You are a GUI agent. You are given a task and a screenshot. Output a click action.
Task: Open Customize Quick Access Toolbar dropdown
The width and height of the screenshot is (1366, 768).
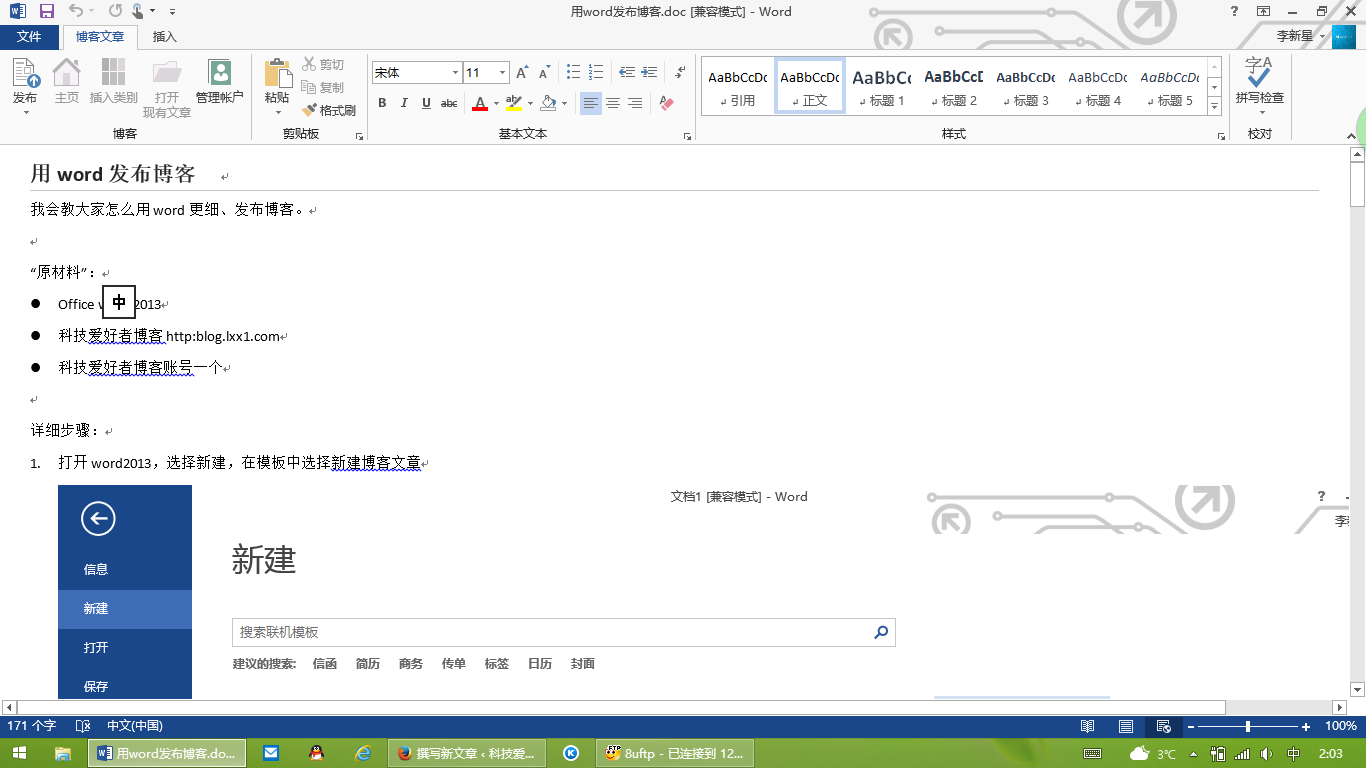[172, 12]
